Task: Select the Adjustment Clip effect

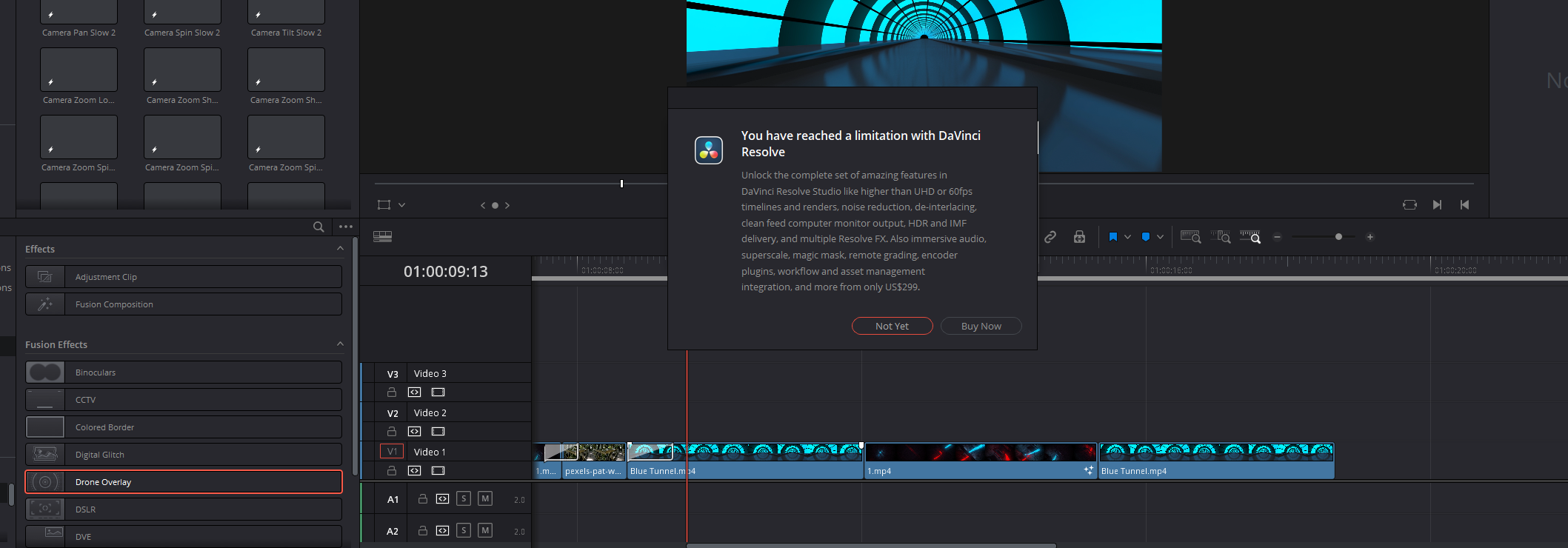Action: [184, 277]
